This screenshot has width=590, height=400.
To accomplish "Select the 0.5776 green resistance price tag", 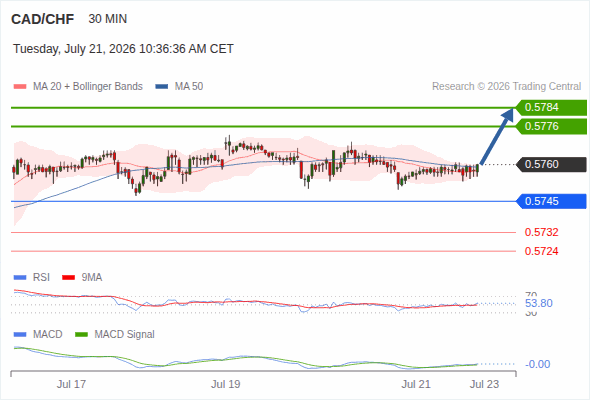I will (x=551, y=126).
